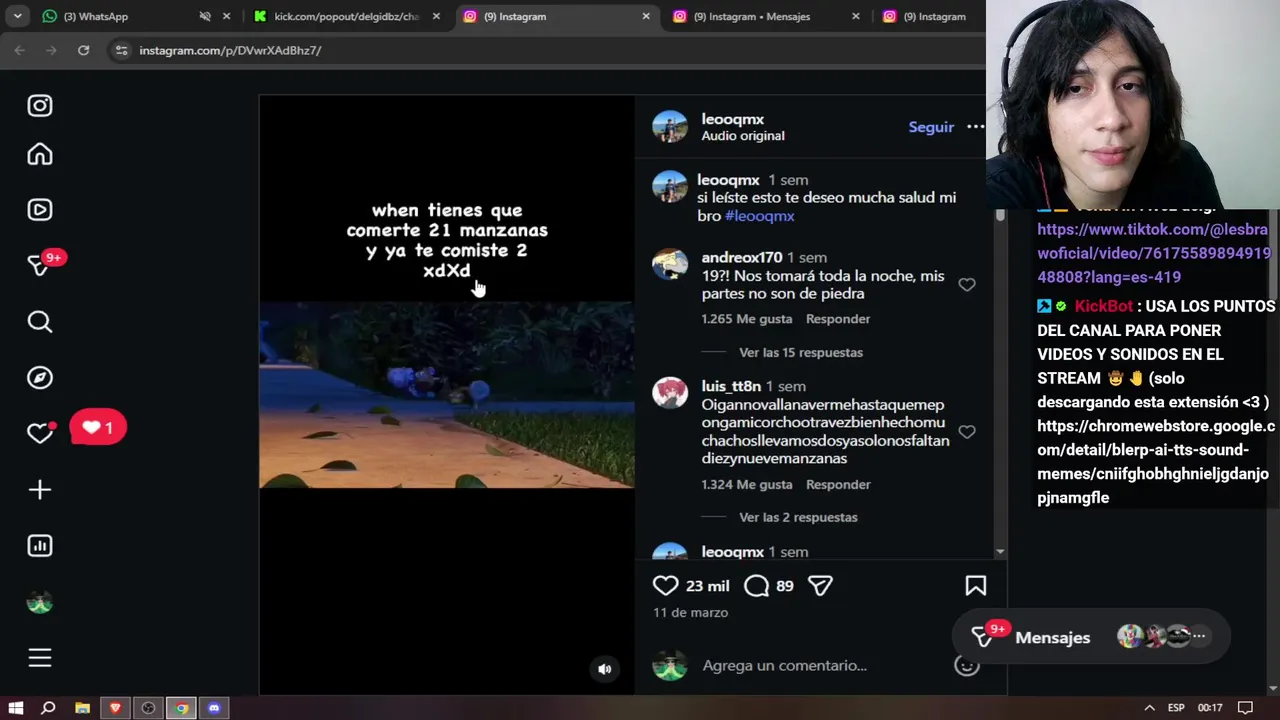Viewport: 1280px width, 720px height.
Task: Open own profile avatar in sidebar
Action: [x=40, y=603]
